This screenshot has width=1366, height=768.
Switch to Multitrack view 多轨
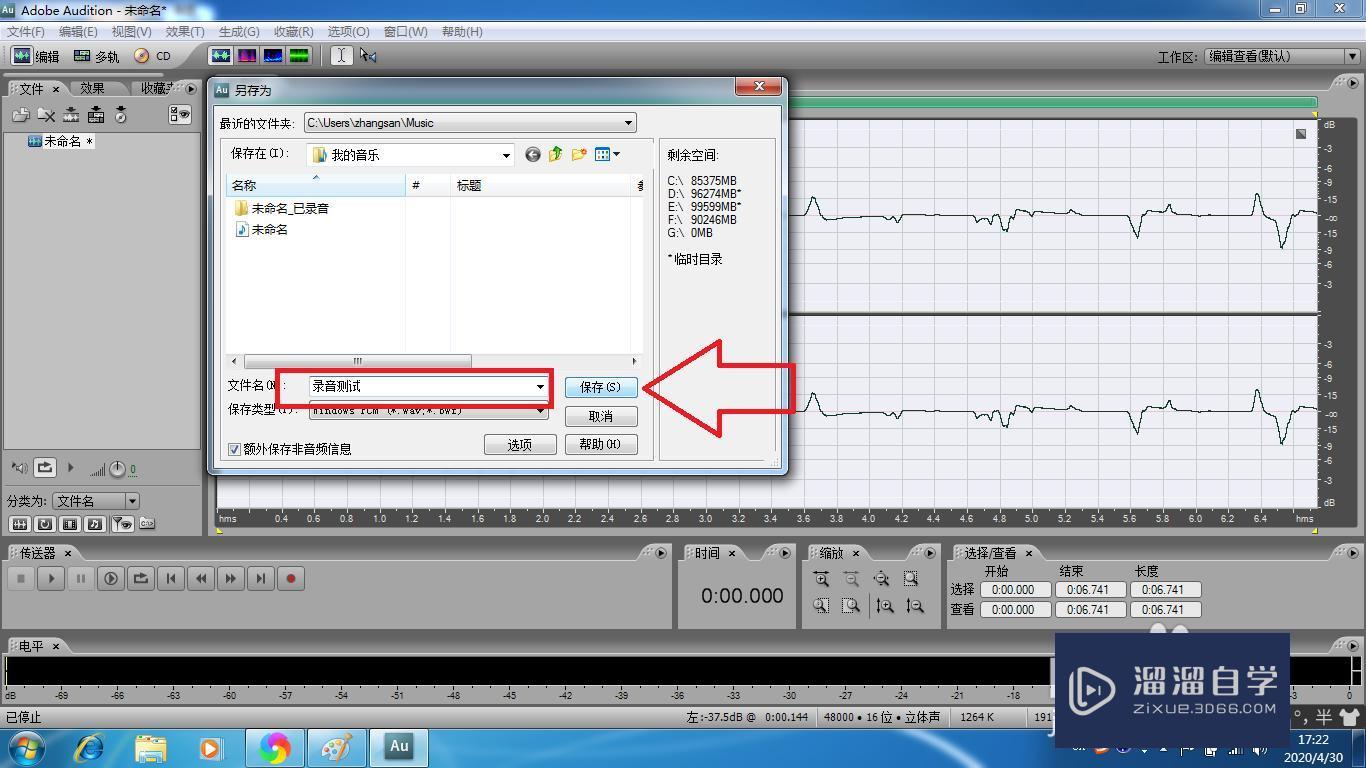click(x=96, y=56)
